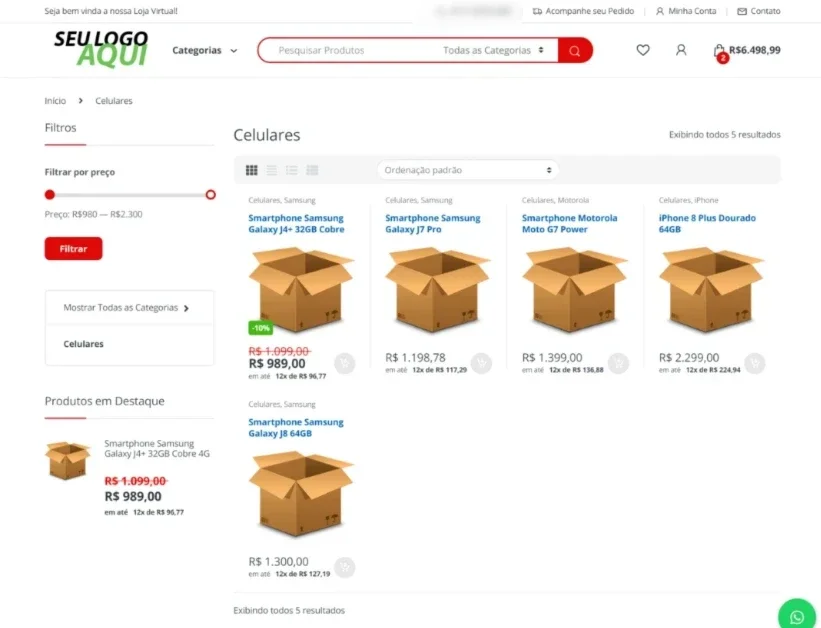This screenshot has width=821, height=628.
Task: Click price R$ 1.198,78
Action: click(x=415, y=358)
